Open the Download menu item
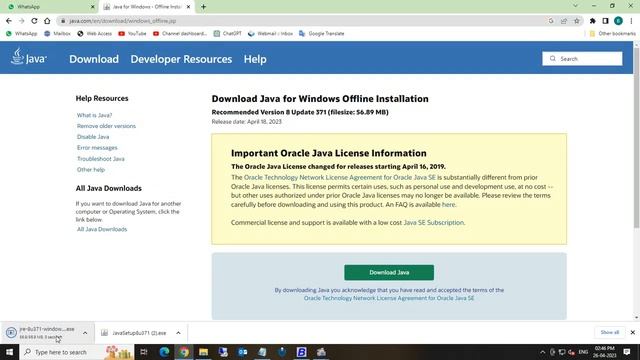The height and width of the screenshot is (360, 640). click(x=94, y=59)
